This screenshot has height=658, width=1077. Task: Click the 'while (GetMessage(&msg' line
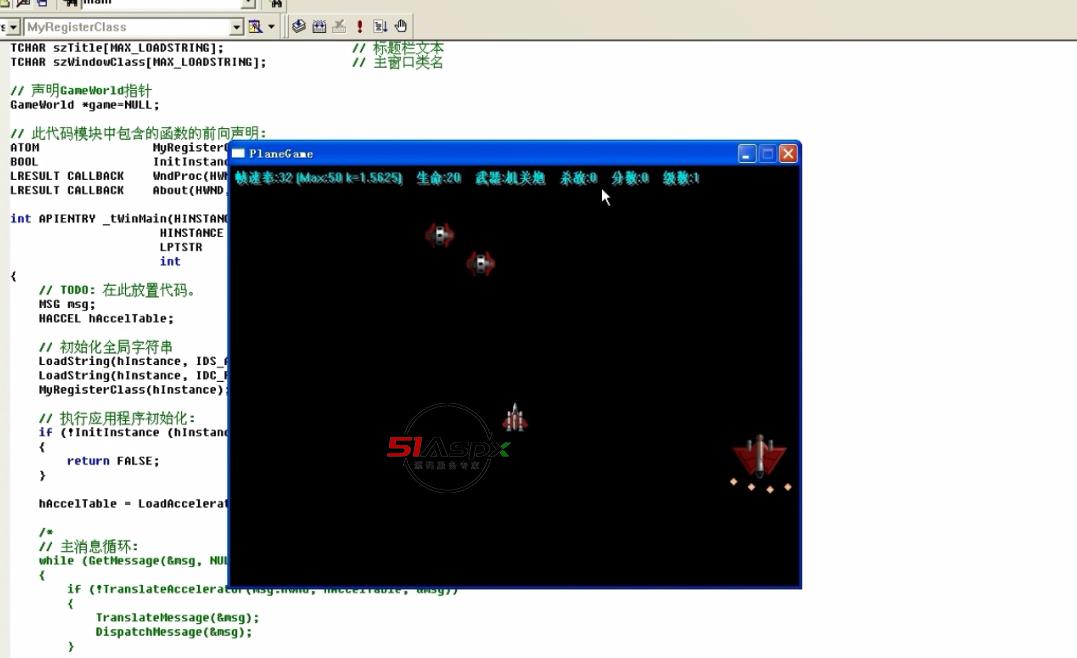(x=133, y=560)
